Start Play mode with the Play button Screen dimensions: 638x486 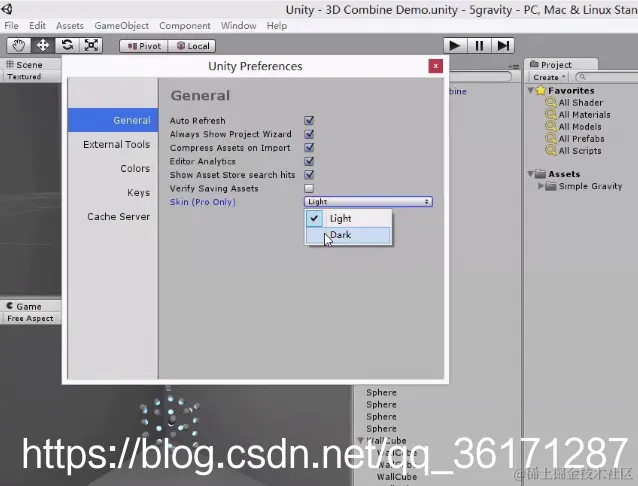click(x=454, y=45)
